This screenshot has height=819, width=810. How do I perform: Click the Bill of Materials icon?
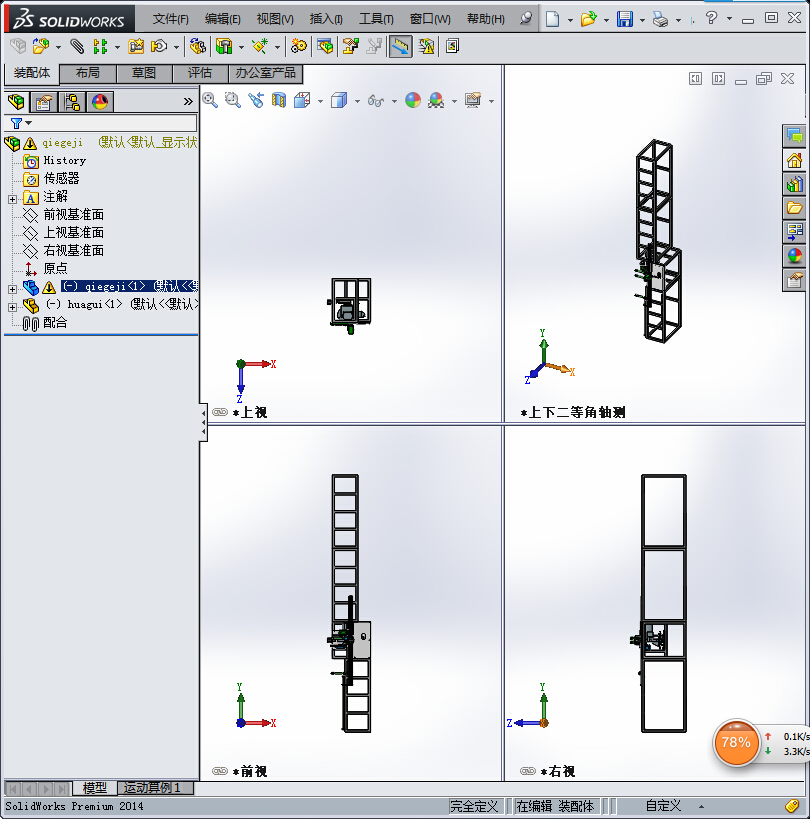(325, 46)
